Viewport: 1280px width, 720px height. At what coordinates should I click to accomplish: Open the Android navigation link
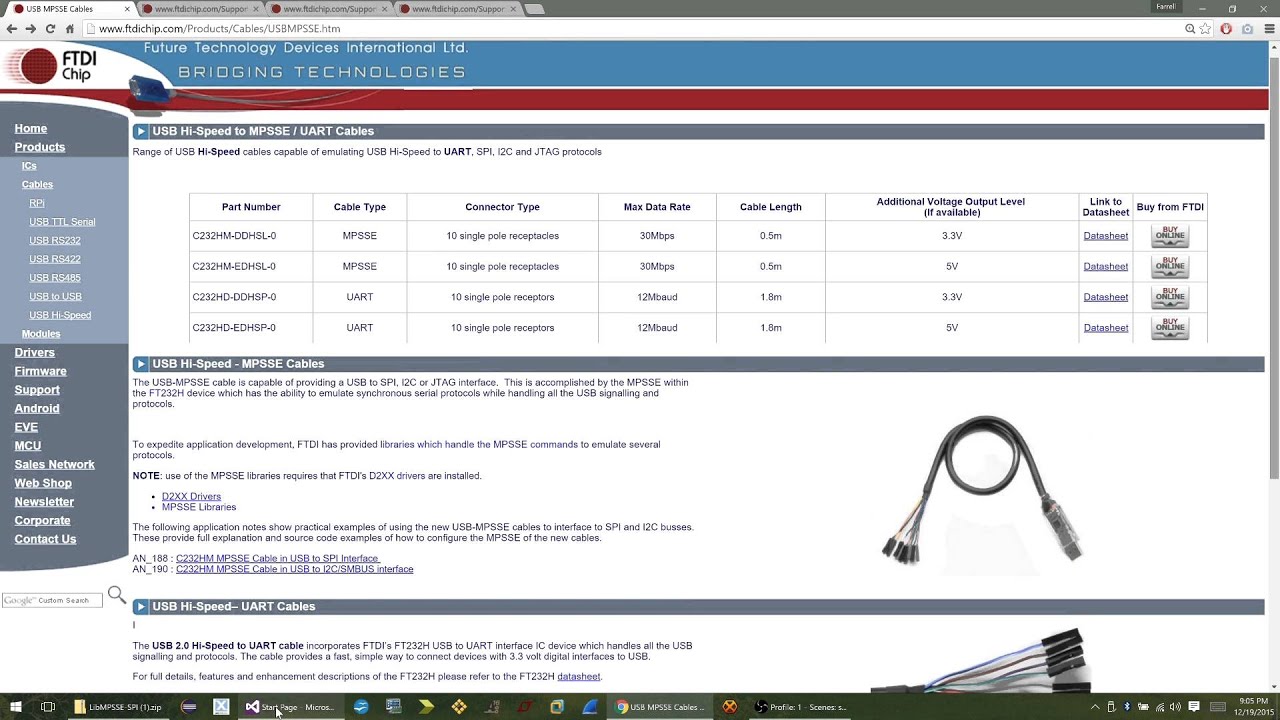pyautogui.click(x=37, y=409)
